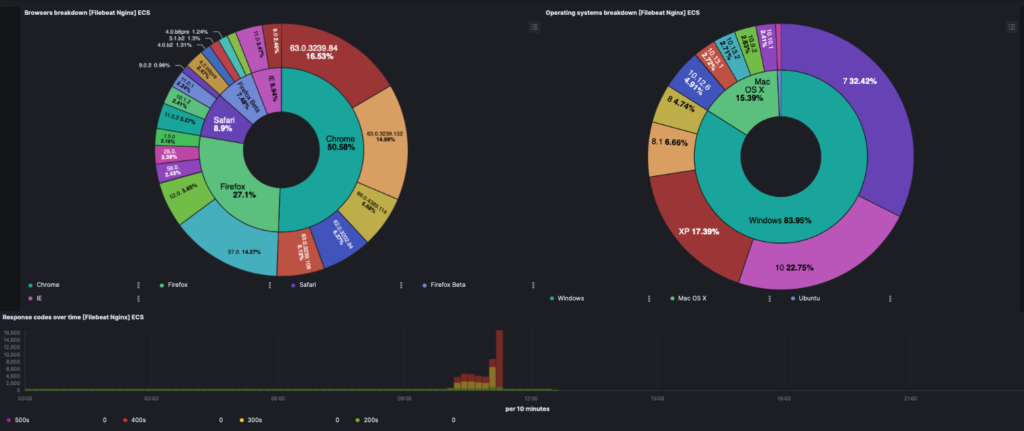The height and width of the screenshot is (431, 1024).
Task: Open the options menu beside the Safari legend
Action: pyautogui.click(x=400, y=285)
